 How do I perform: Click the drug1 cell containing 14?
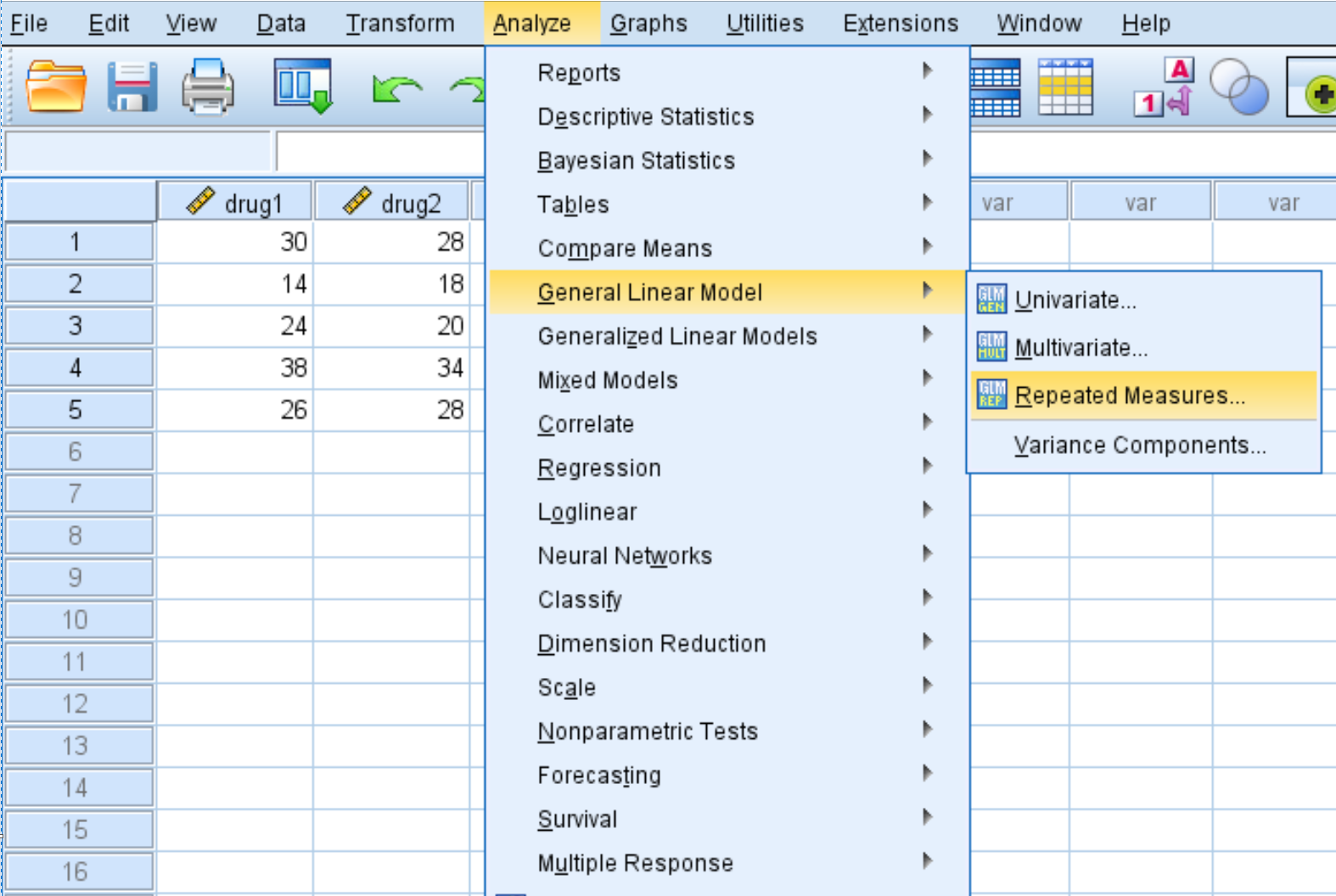[235, 284]
